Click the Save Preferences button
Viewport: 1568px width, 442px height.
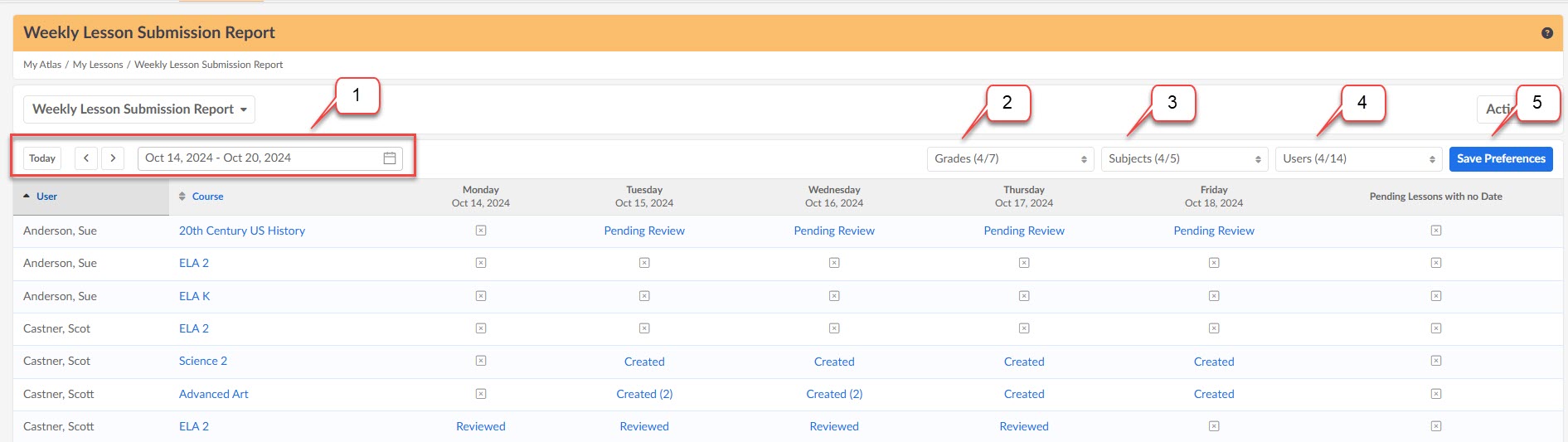pos(1501,158)
